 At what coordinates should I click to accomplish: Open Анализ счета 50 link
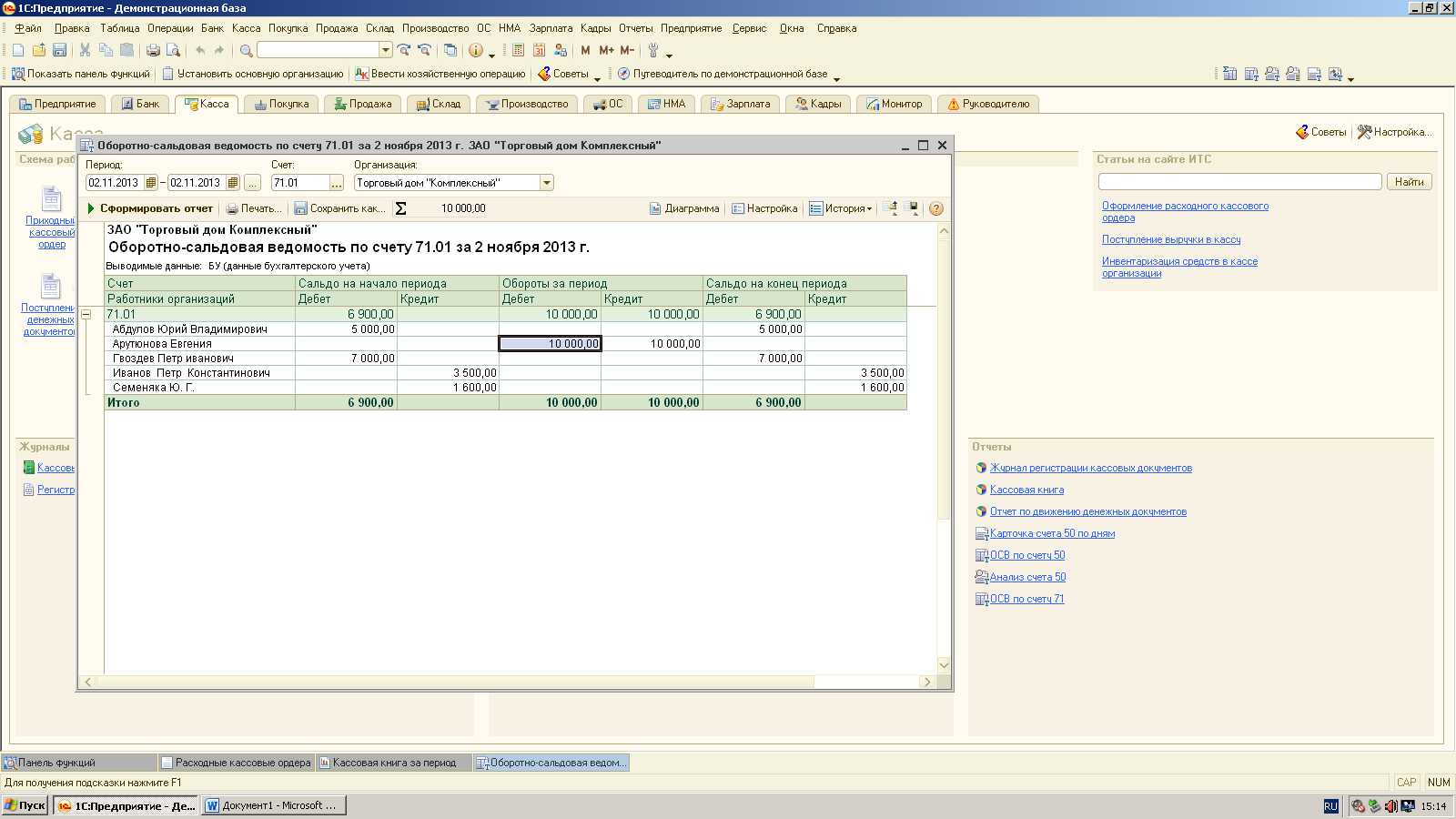pyautogui.click(x=1027, y=577)
